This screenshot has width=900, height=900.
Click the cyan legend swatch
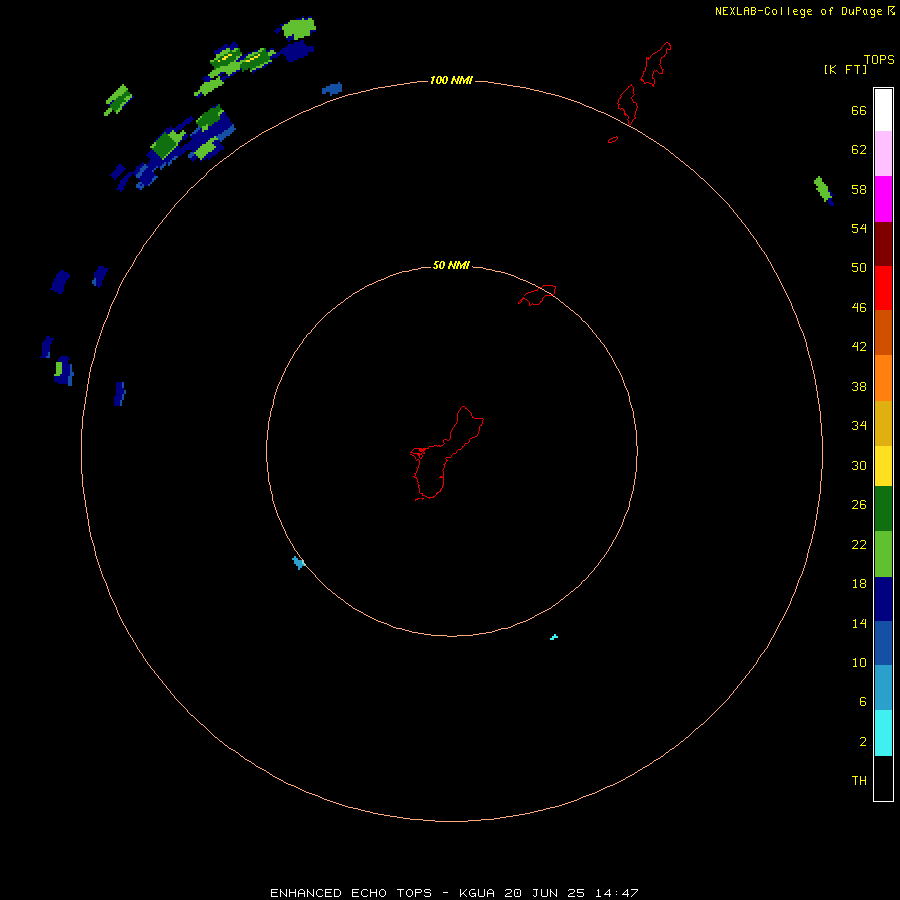[883, 733]
